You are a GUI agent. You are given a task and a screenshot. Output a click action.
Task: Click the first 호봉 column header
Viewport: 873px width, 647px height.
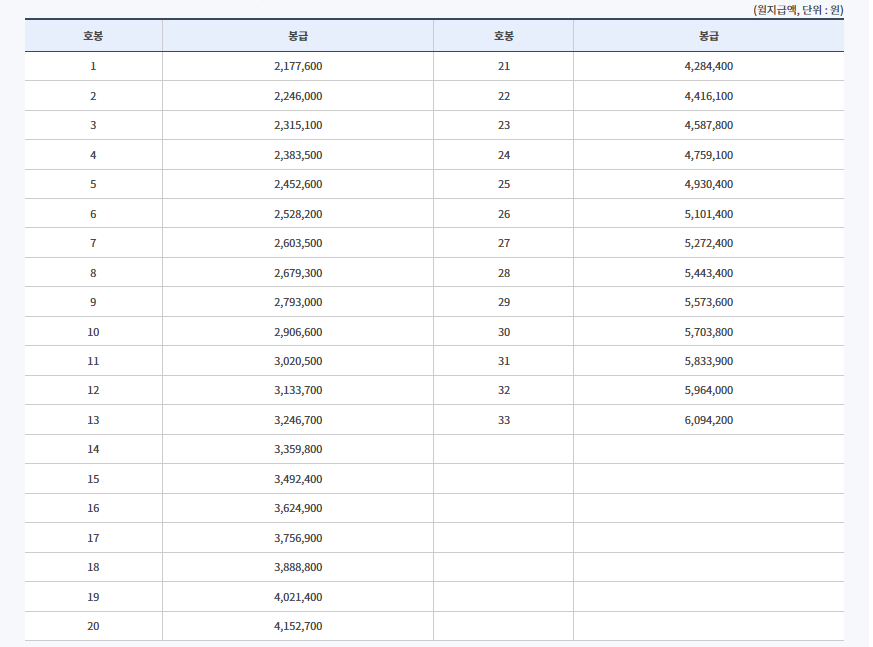click(93, 36)
